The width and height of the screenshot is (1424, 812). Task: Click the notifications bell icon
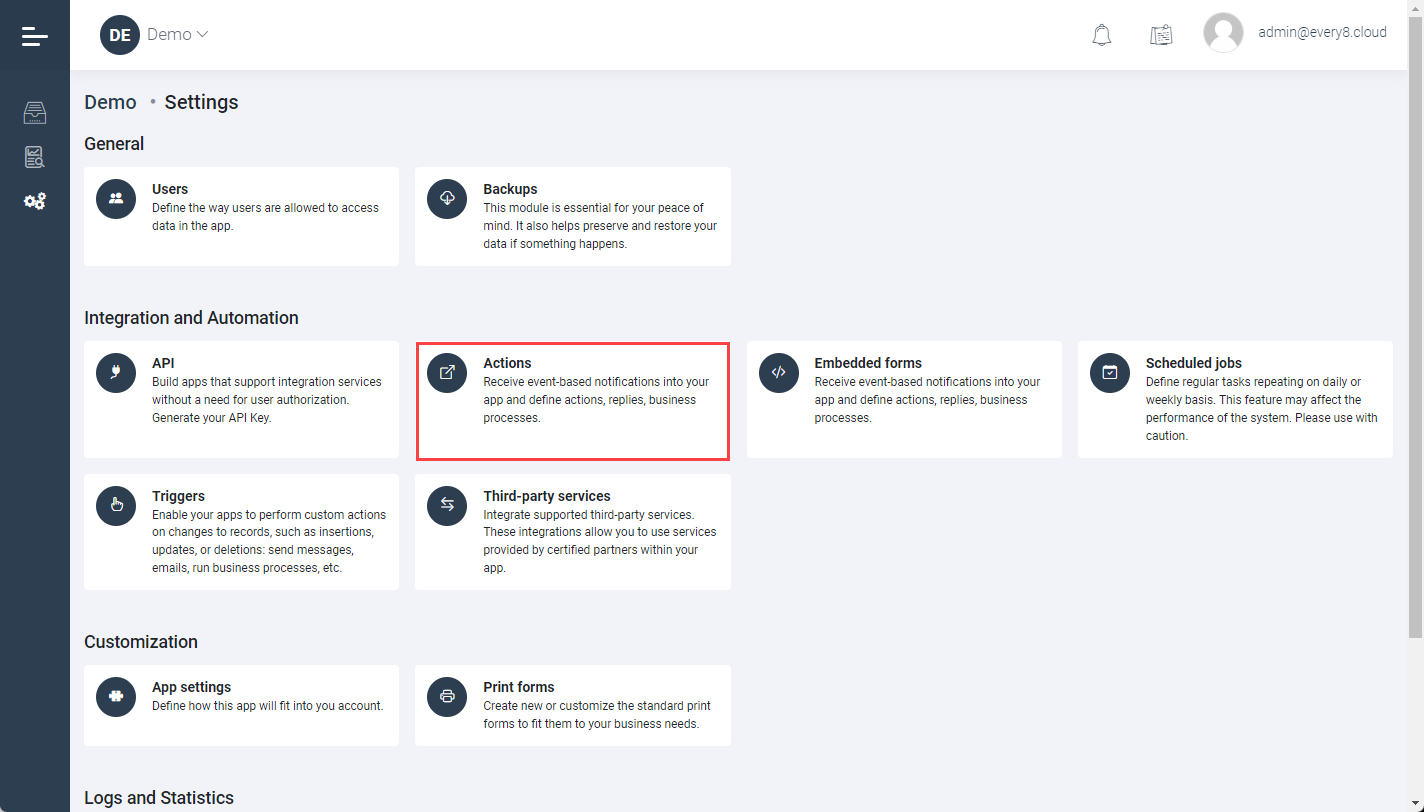pos(1101,35)
